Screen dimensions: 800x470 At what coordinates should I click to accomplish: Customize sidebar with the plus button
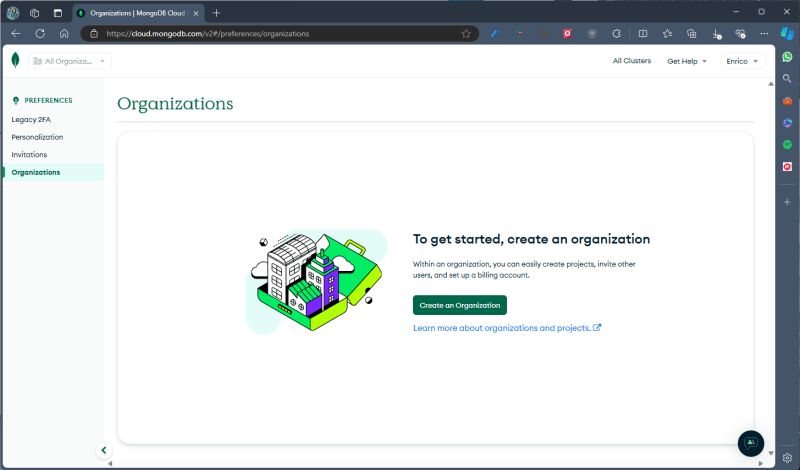(x=787, y=202)
